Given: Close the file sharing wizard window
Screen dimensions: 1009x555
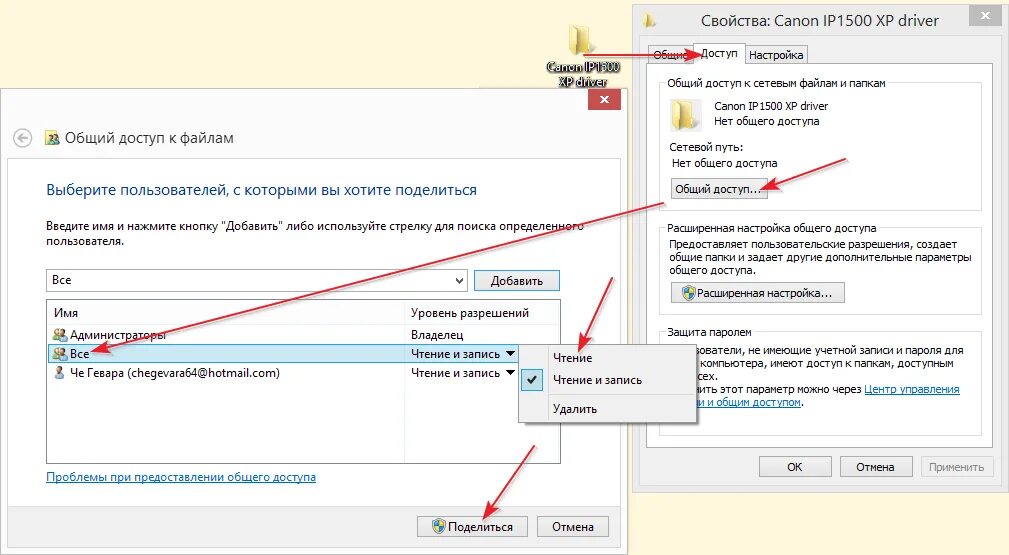Looking at the screenshot, I should (604, 99).
